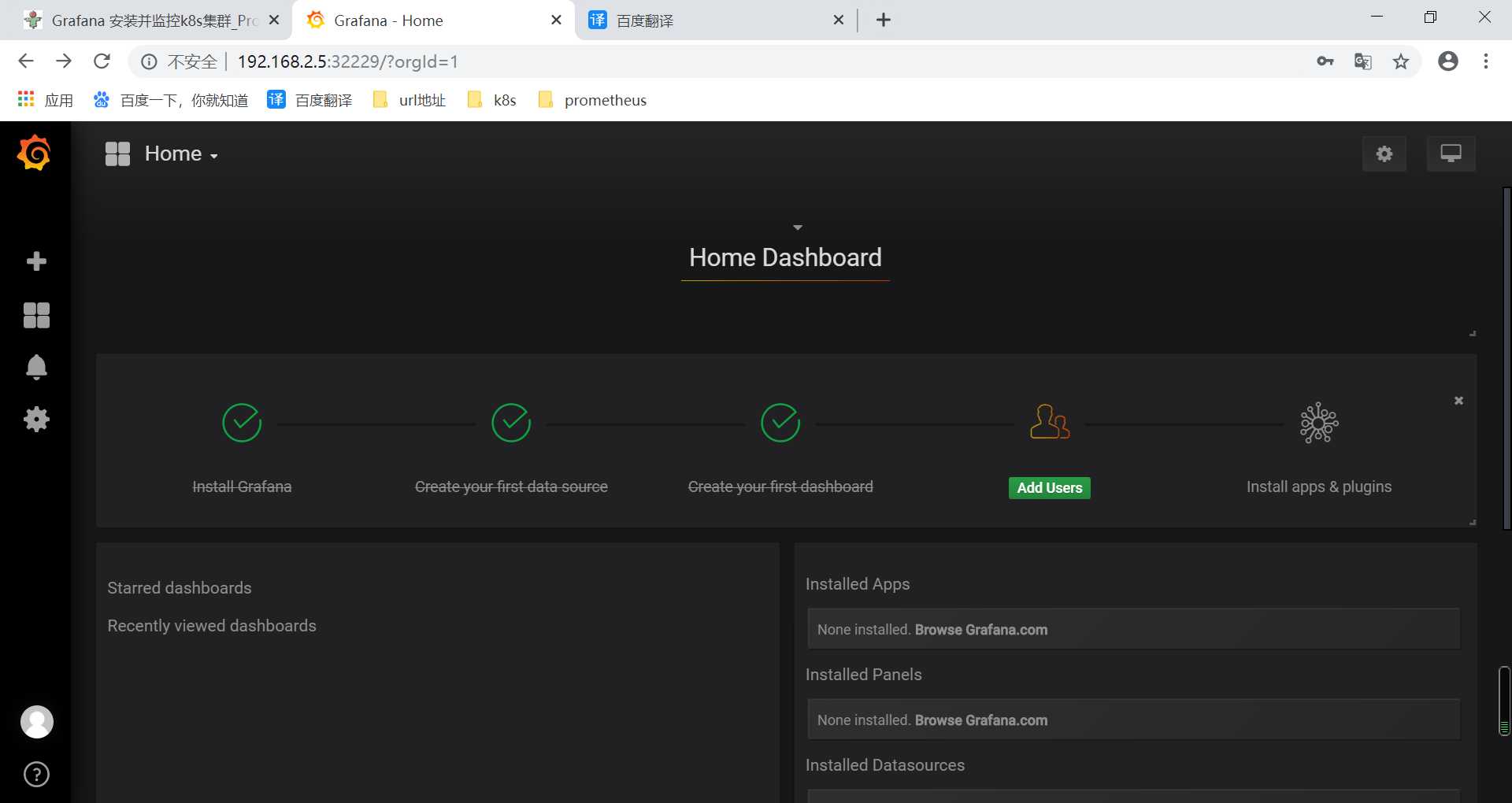Click the Grafana logo in the sidebar

coord(34,153)
